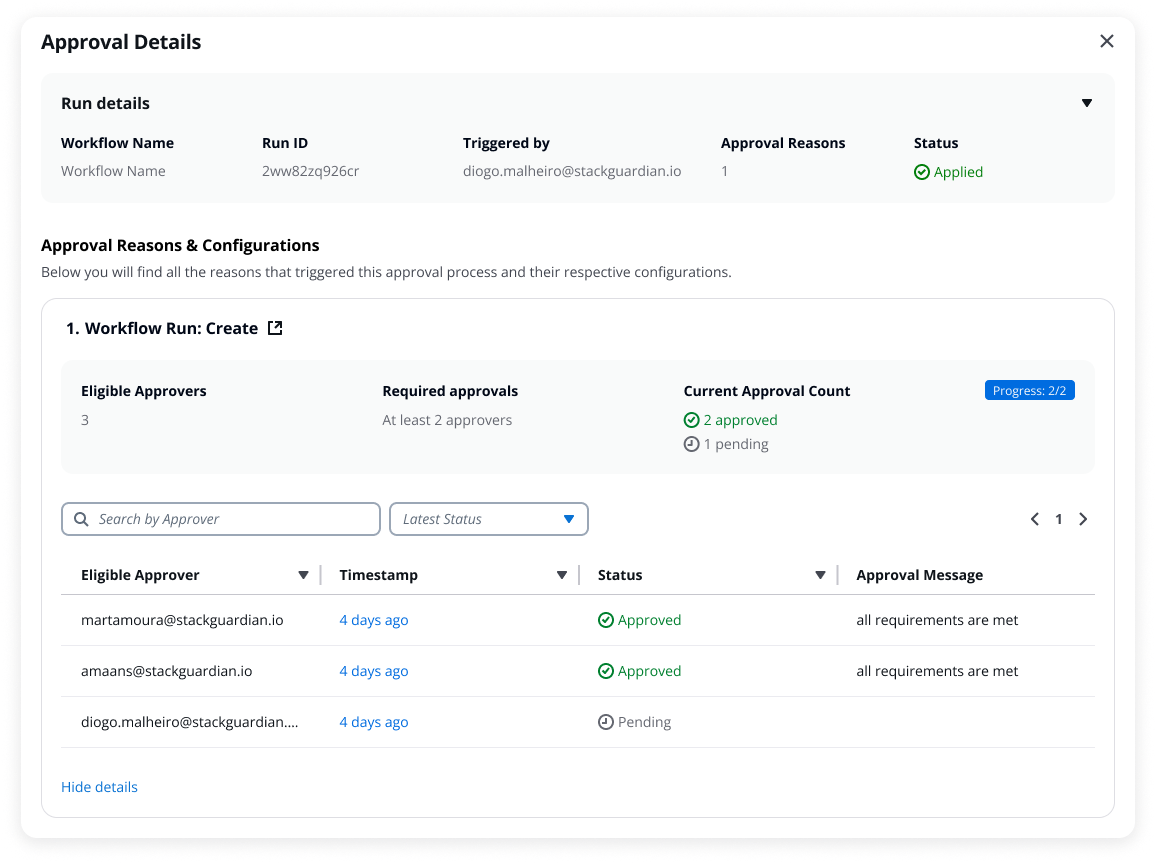Click the green Applied status check icon
1156x863 pixels.
[921, 171]
